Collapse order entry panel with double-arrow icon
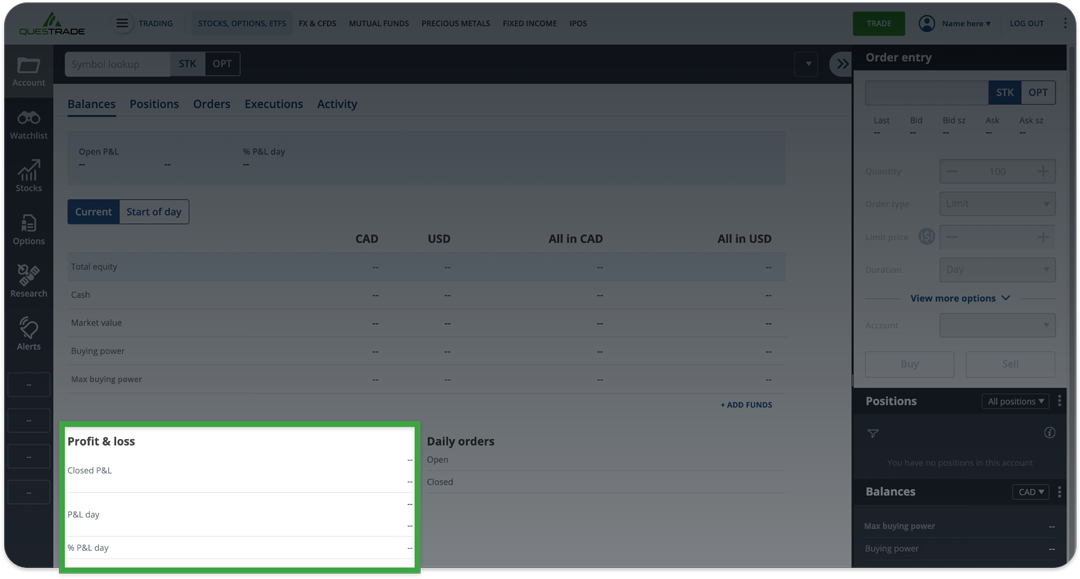 click(841, 64)
